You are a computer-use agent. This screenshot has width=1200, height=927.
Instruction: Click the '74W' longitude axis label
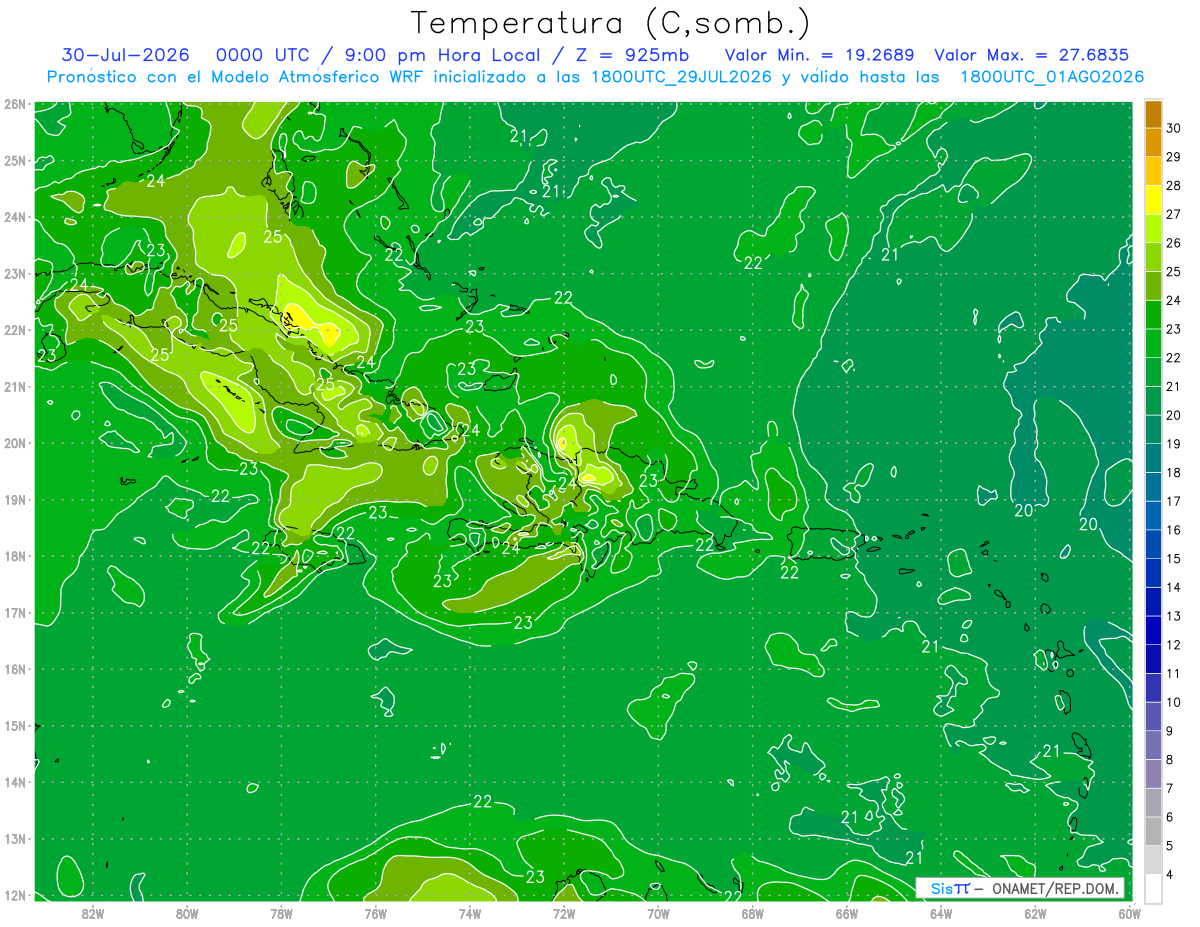point(469,913)
